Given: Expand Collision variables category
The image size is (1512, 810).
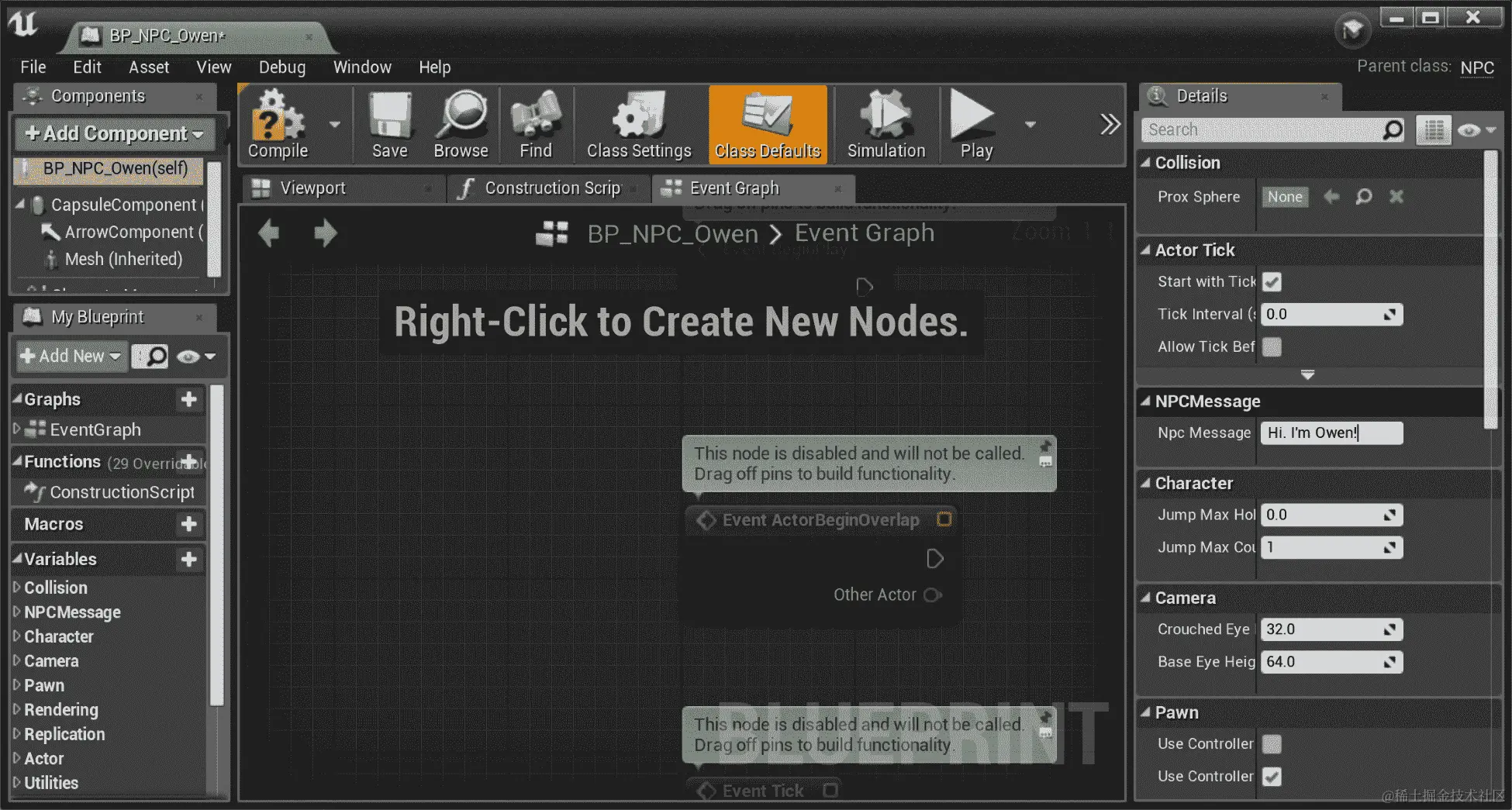Looking at the screenshot, I should 17,587.
